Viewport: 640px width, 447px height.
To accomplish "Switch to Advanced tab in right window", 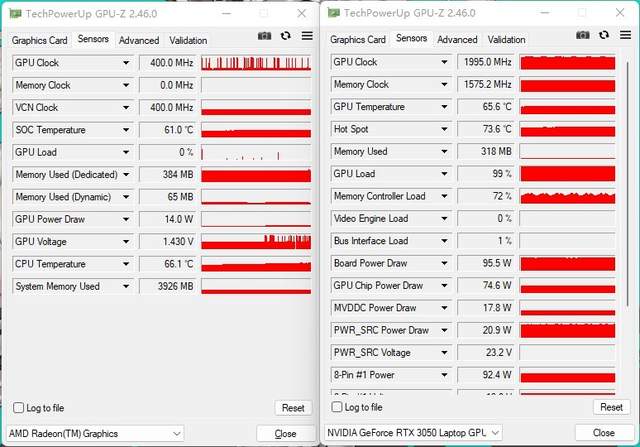I will tap(457, 40).
